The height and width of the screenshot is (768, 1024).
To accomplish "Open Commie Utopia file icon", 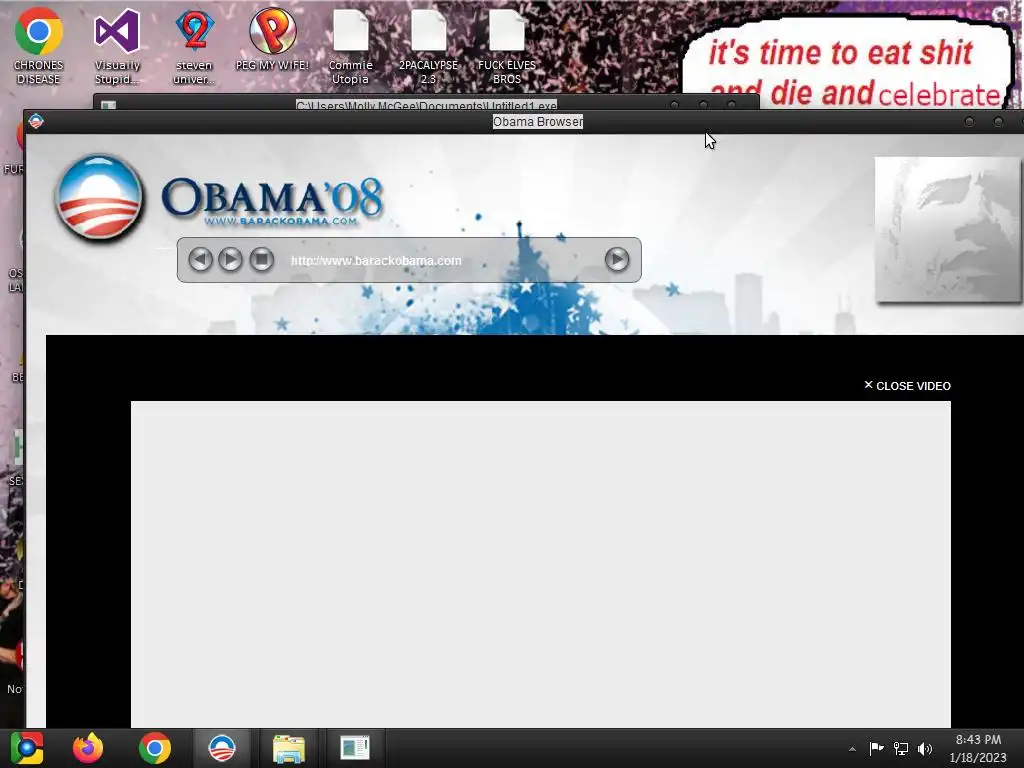I will point(351,46).
